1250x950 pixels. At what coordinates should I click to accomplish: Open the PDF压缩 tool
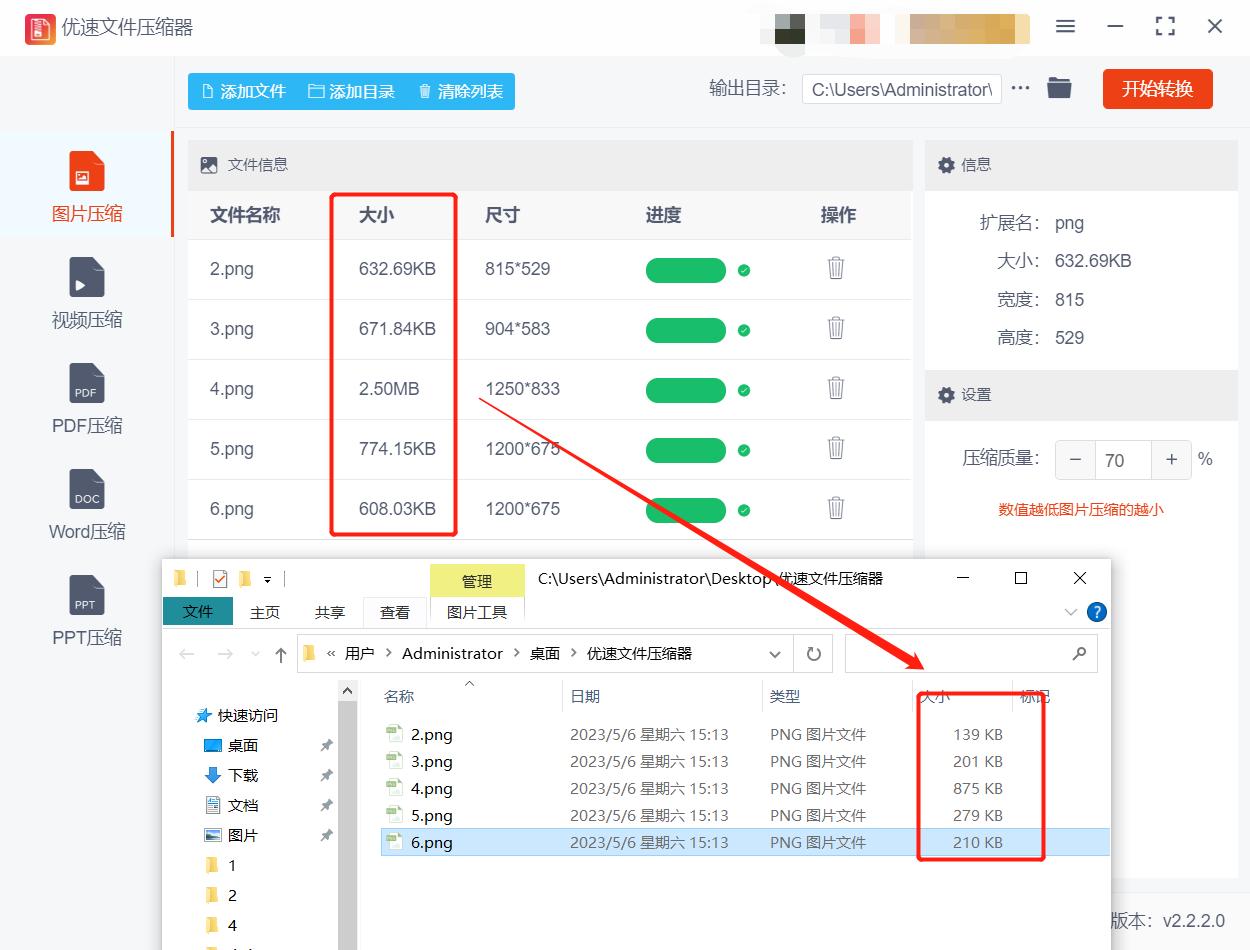click(x=86, y=383)
